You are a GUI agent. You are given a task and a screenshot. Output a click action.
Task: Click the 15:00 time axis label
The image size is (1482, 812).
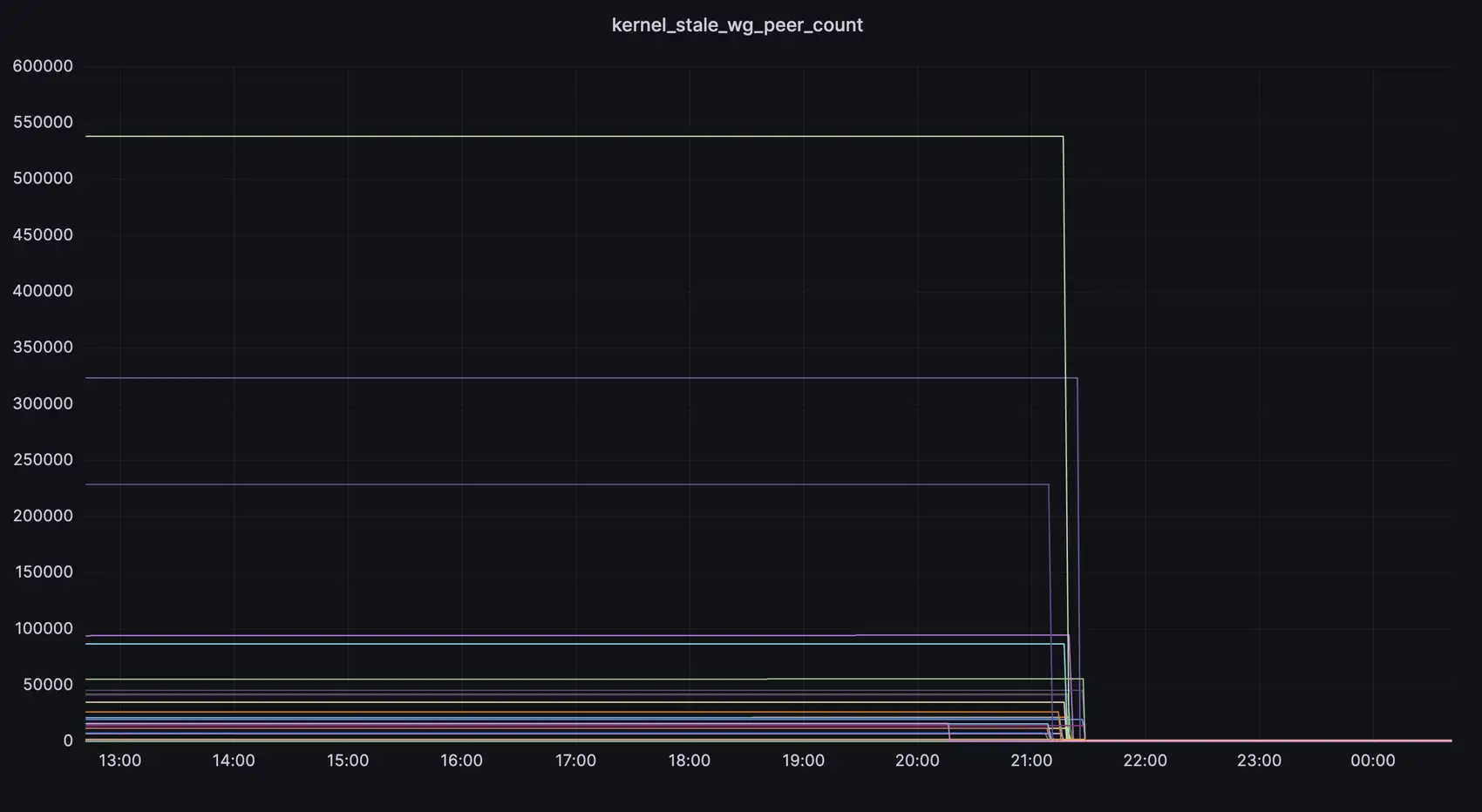347,761
